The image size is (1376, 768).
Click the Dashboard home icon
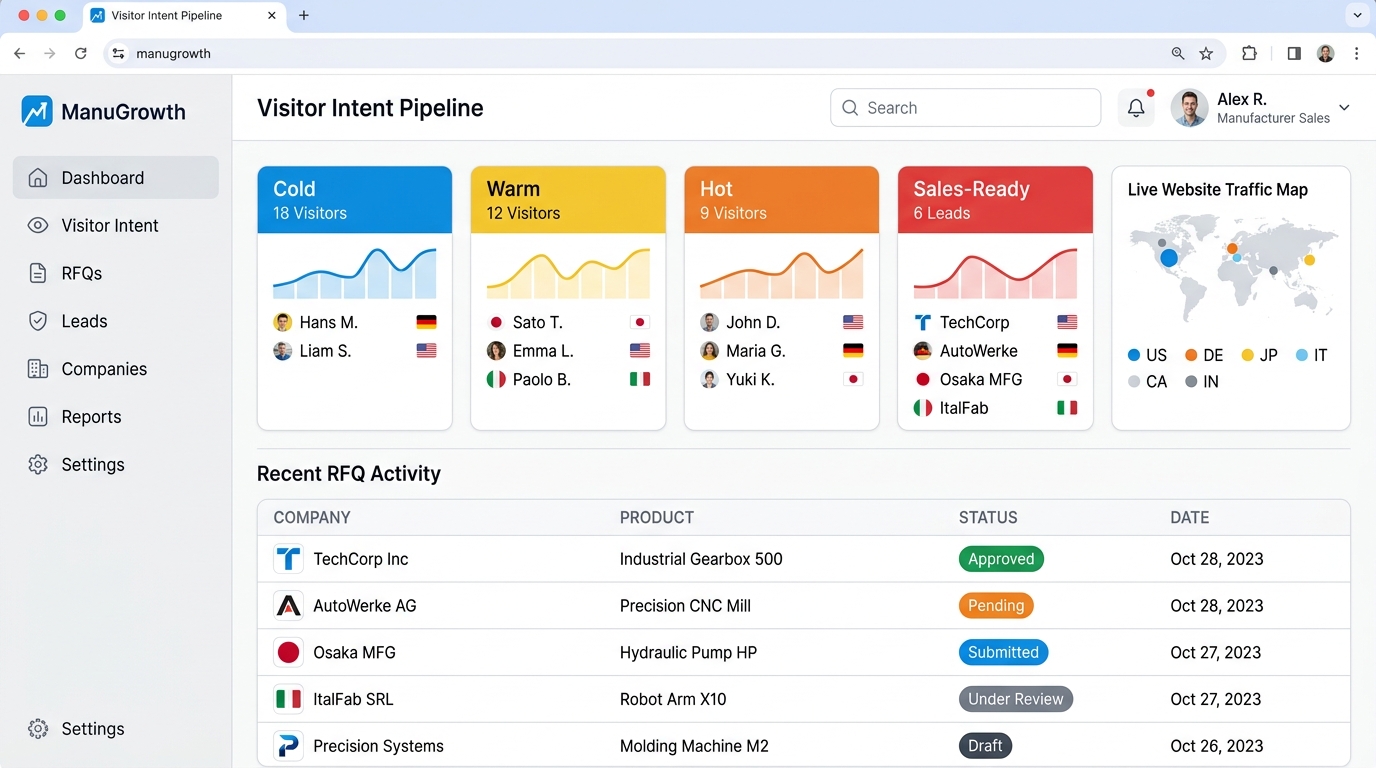click(36, 177)
